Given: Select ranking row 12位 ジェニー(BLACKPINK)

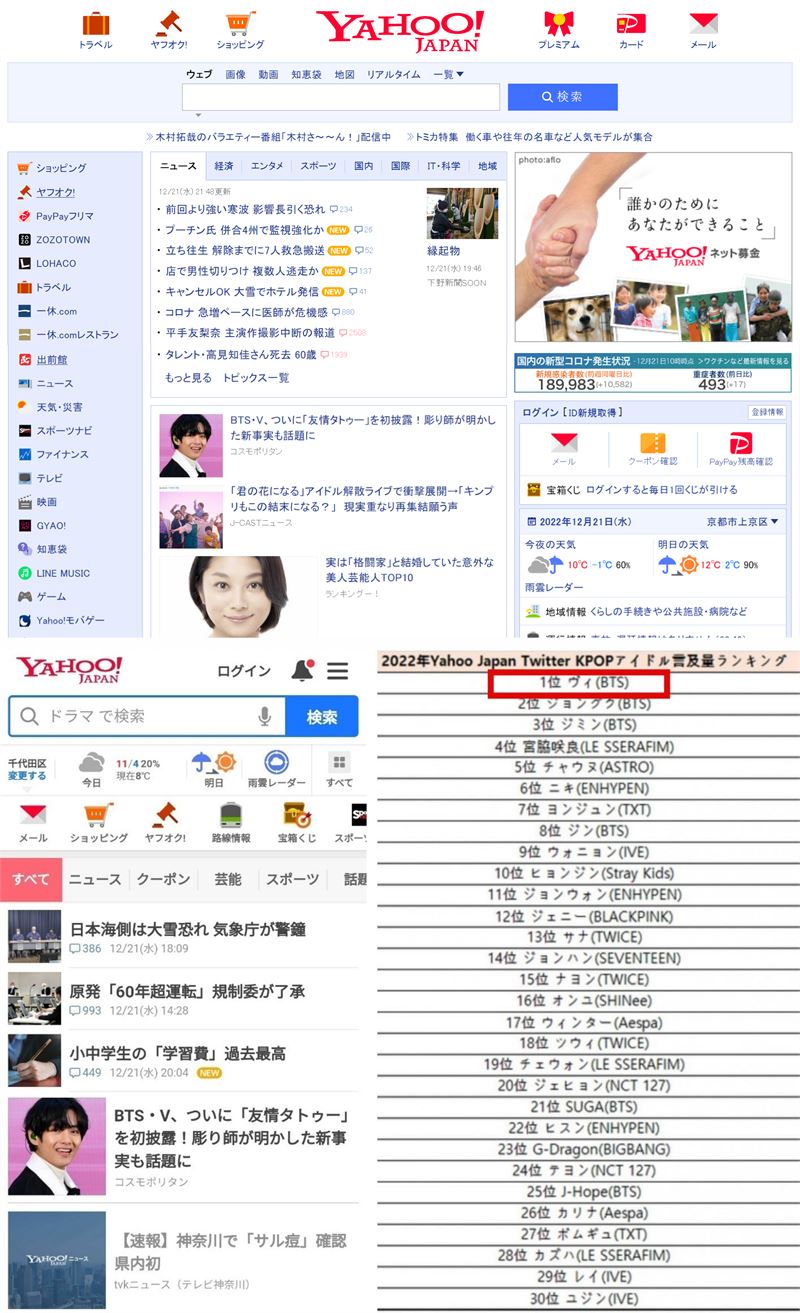Looking at the screenshot, I should [x=585, y=916].
